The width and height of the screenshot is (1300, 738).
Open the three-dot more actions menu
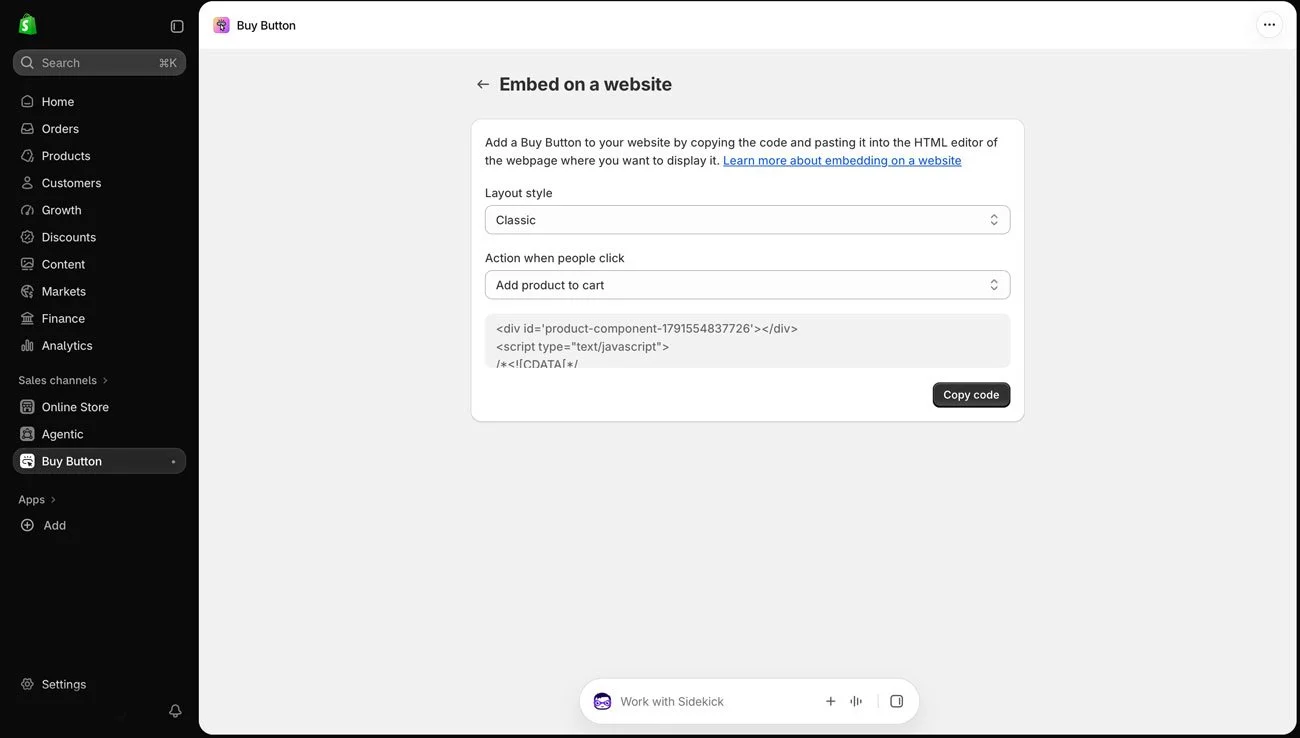tap(1269, 25)
